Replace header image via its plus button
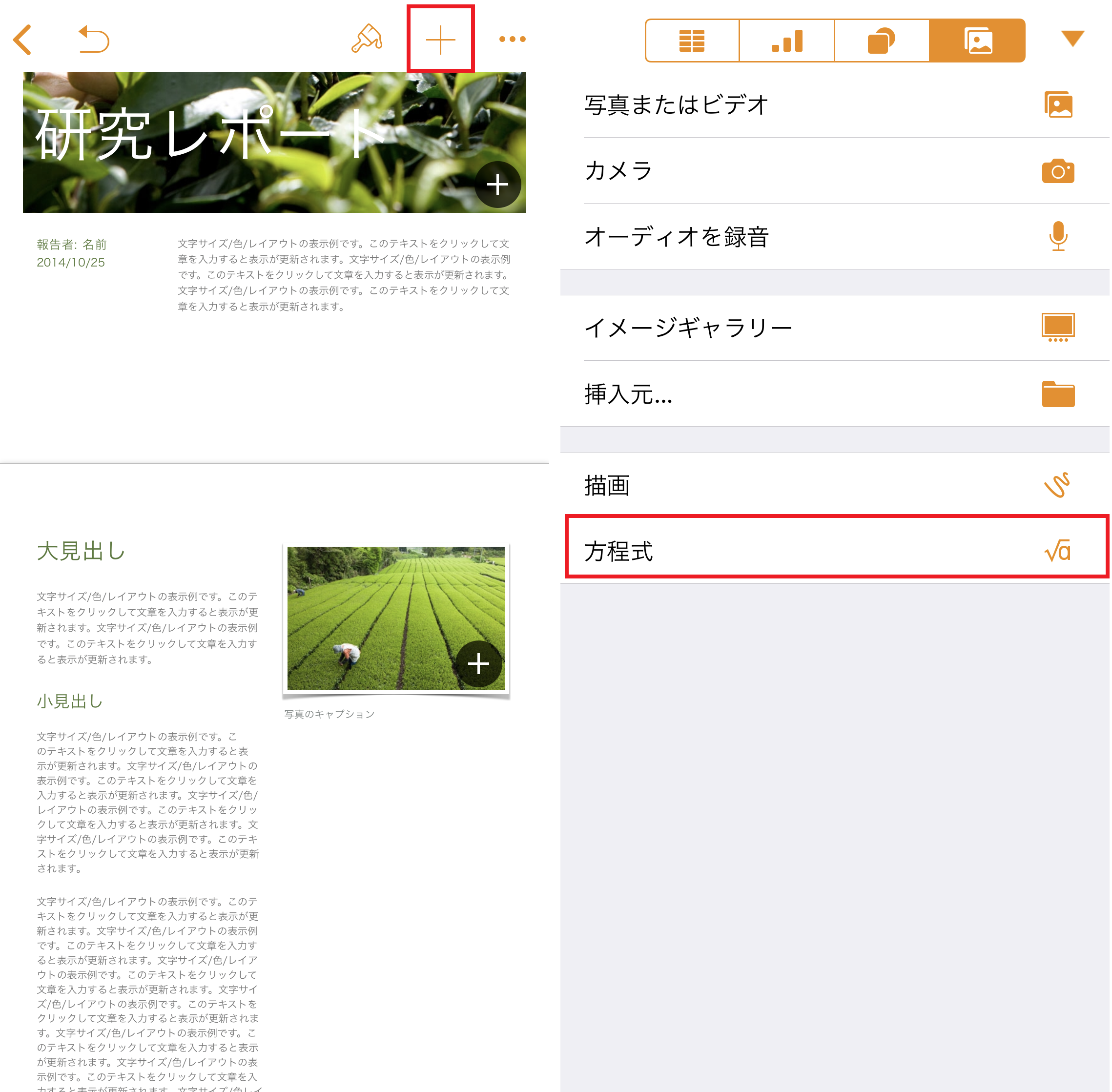1112x1092 pixels. tap(497, 184)
